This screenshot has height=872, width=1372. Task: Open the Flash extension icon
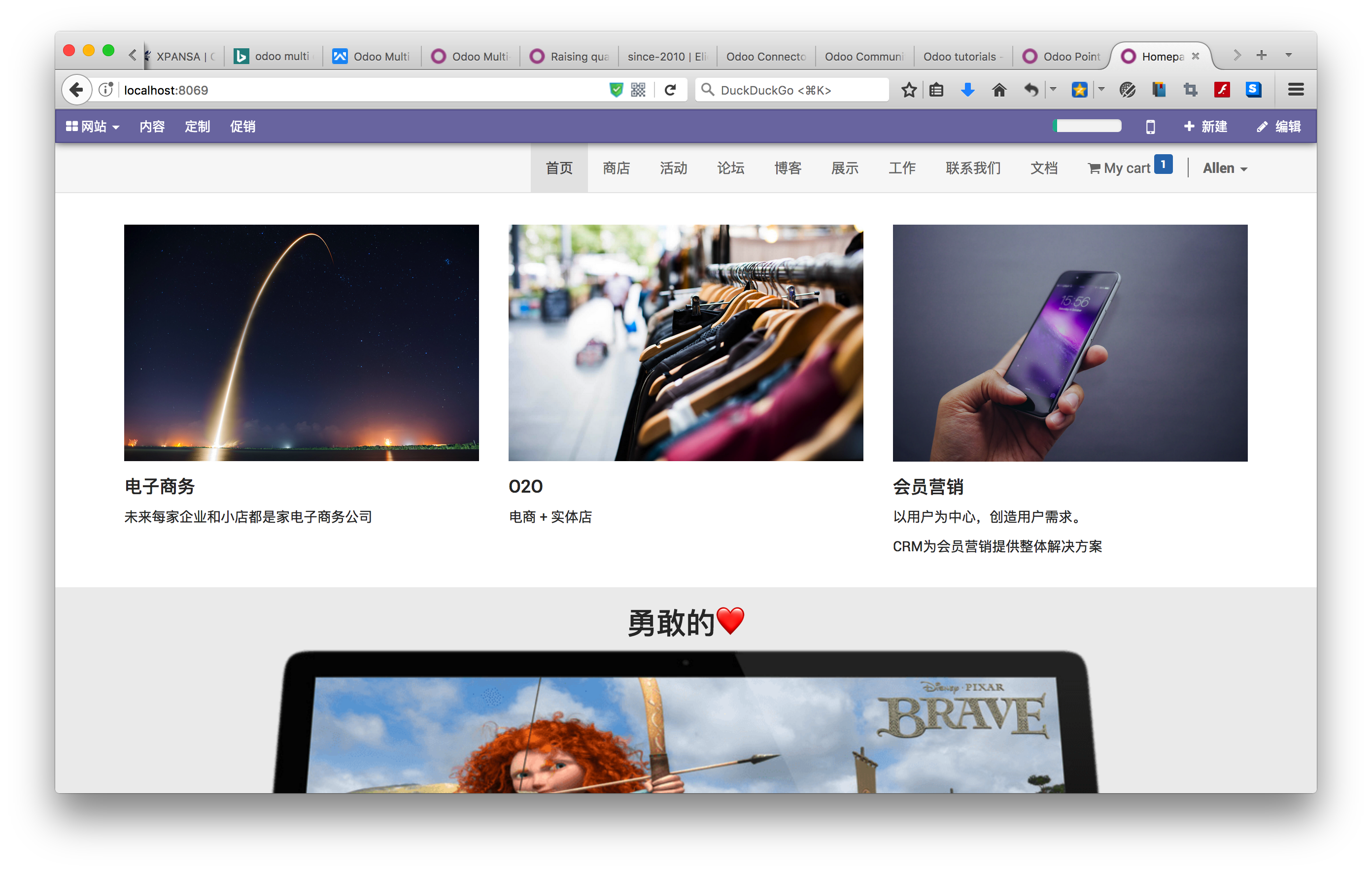1222,90
